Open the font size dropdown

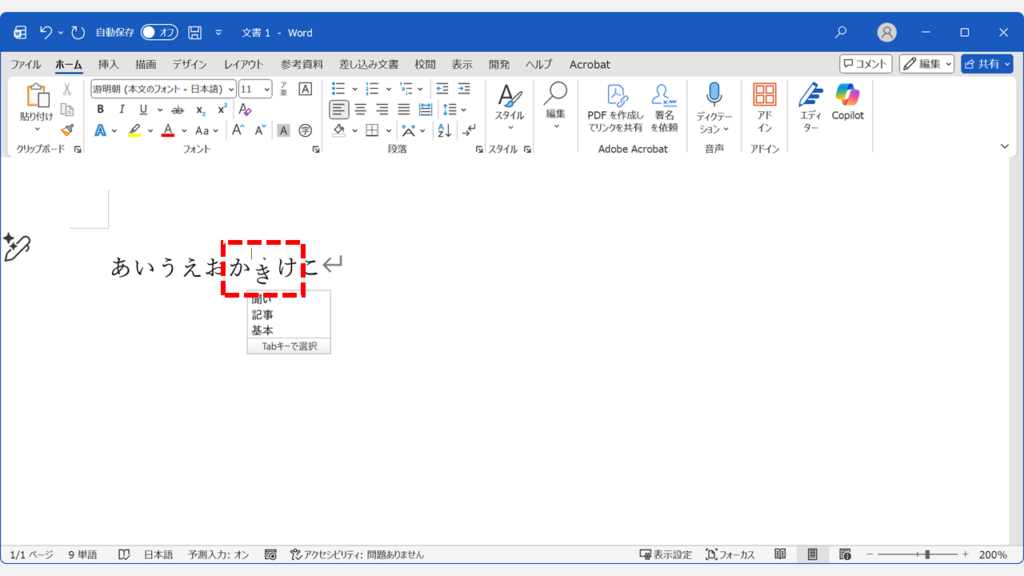click(x=266, y=88)
